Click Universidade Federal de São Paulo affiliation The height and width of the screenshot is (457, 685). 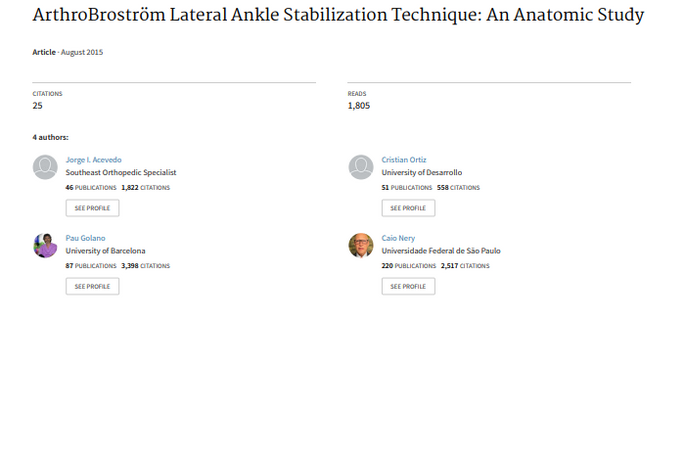coord(441,251)
